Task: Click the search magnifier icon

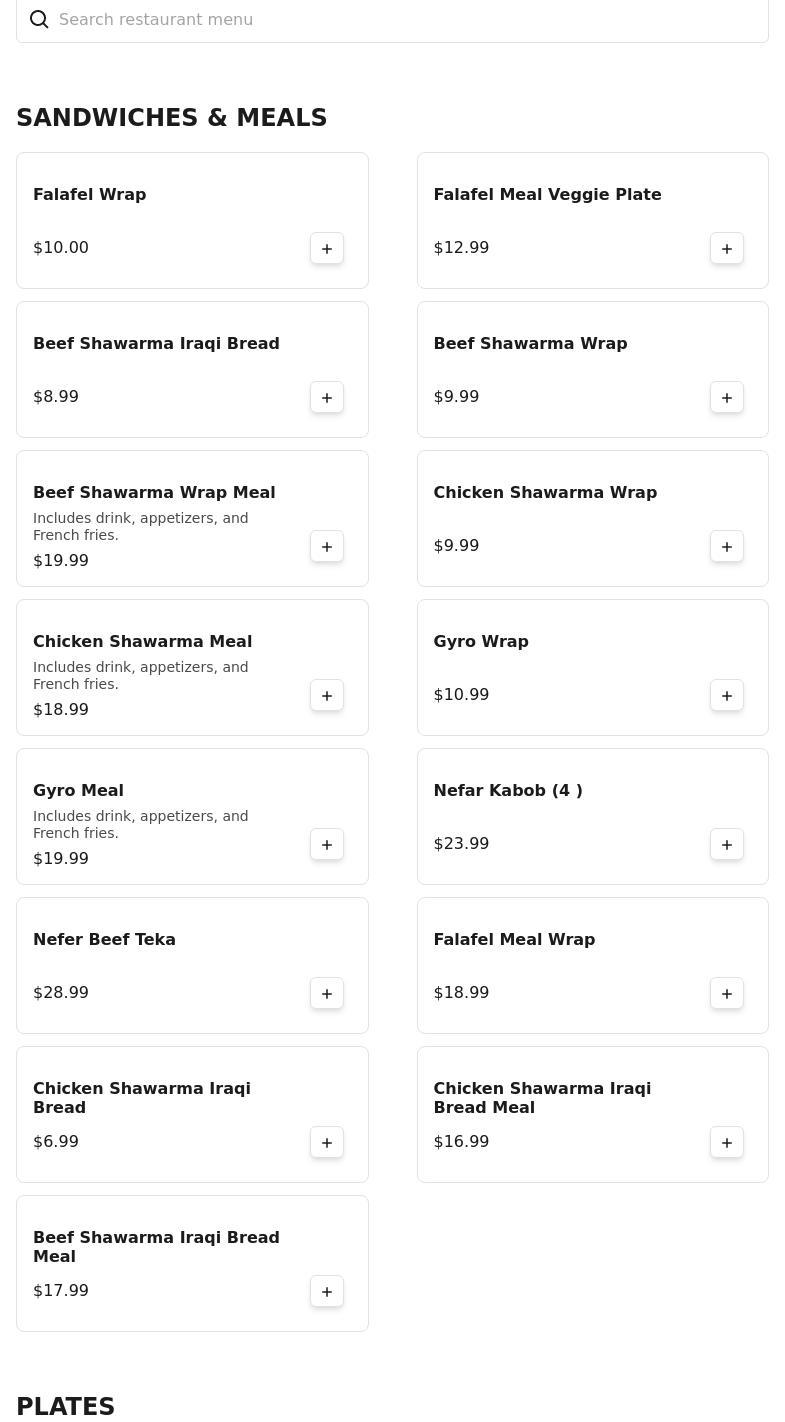Action: (x=39, y=20)
